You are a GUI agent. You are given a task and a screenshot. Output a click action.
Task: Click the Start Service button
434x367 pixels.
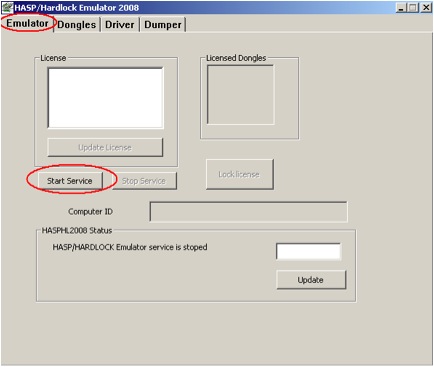pos(70,181)
